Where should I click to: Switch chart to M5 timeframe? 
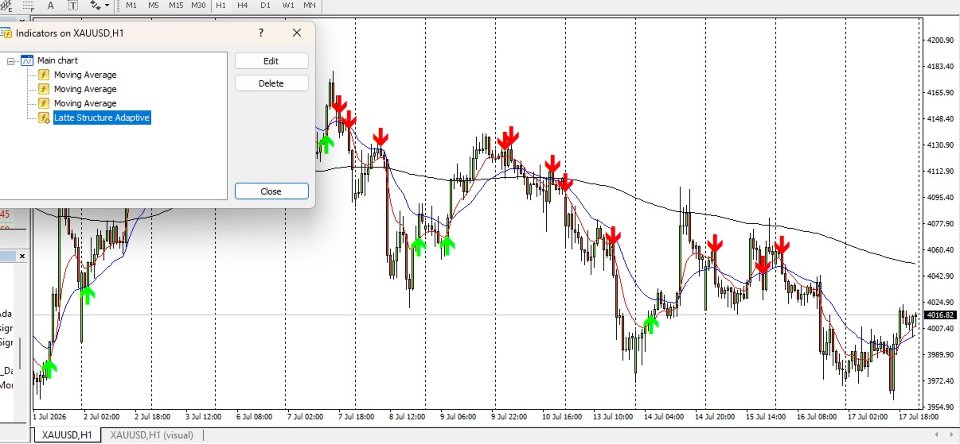pos(154,5)
